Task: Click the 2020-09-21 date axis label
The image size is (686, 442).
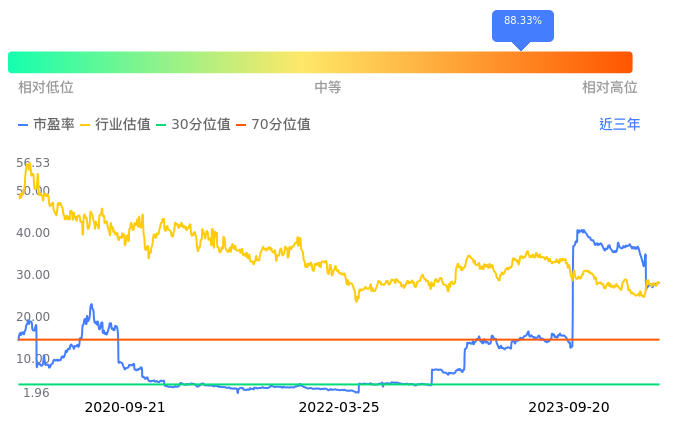Action: coord(125,408)
